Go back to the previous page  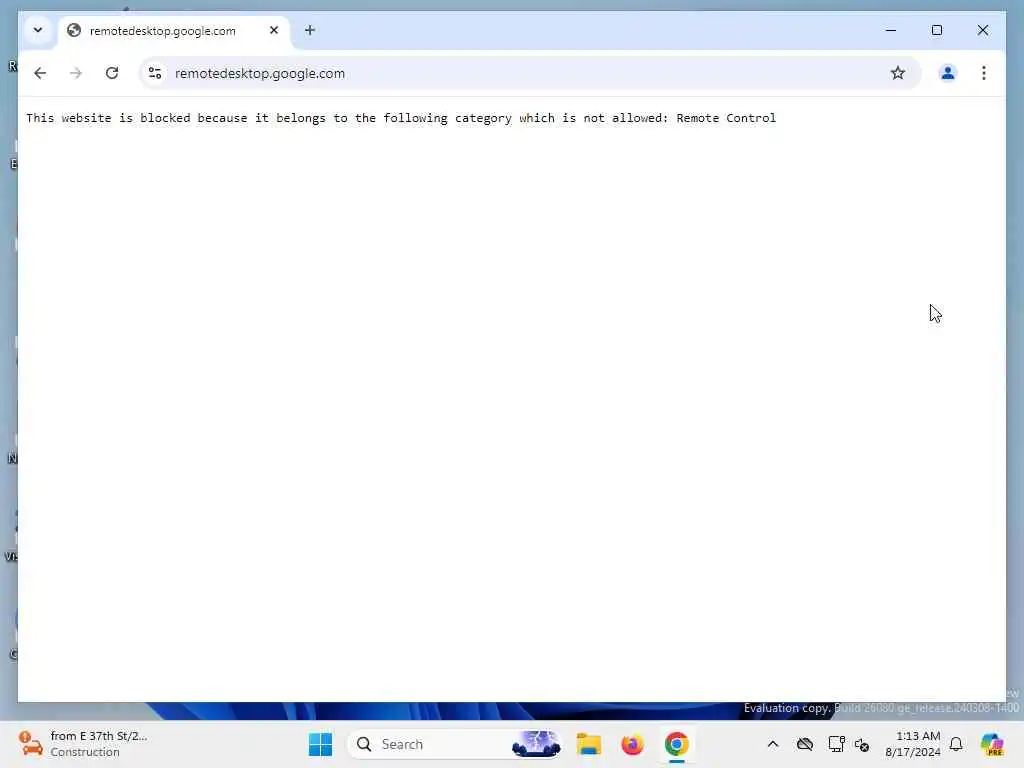click(x=40, y=73)
